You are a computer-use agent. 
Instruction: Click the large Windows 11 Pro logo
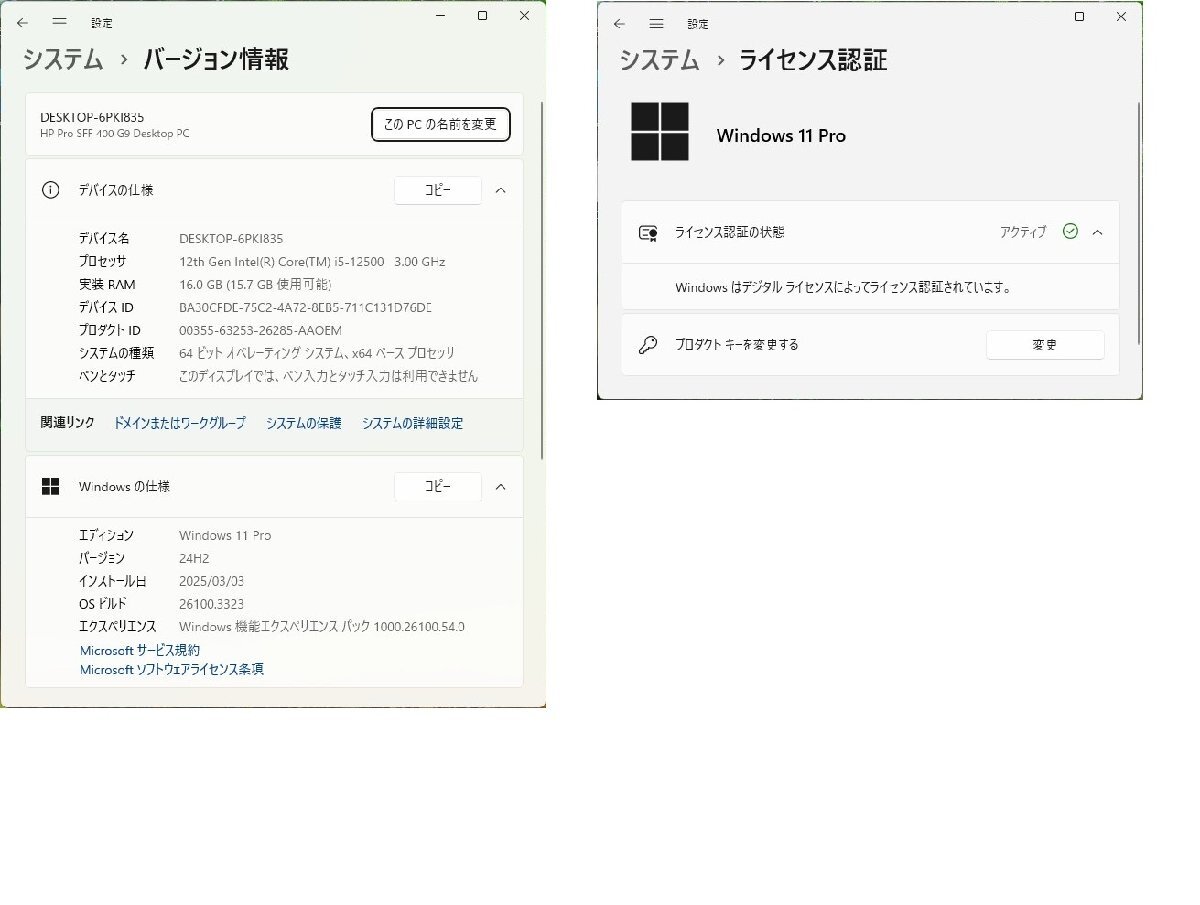[660, 131]
